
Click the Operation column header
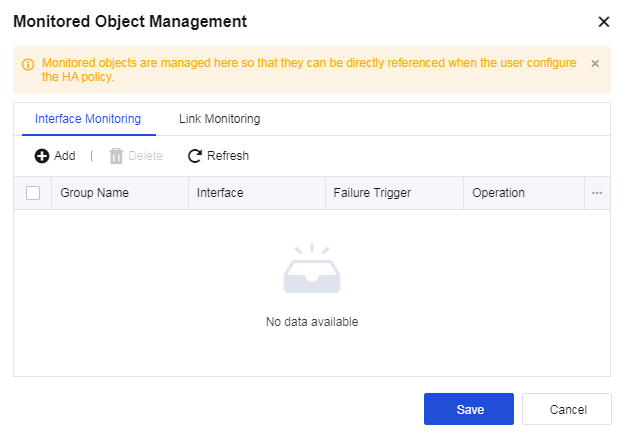pos(498,193)
